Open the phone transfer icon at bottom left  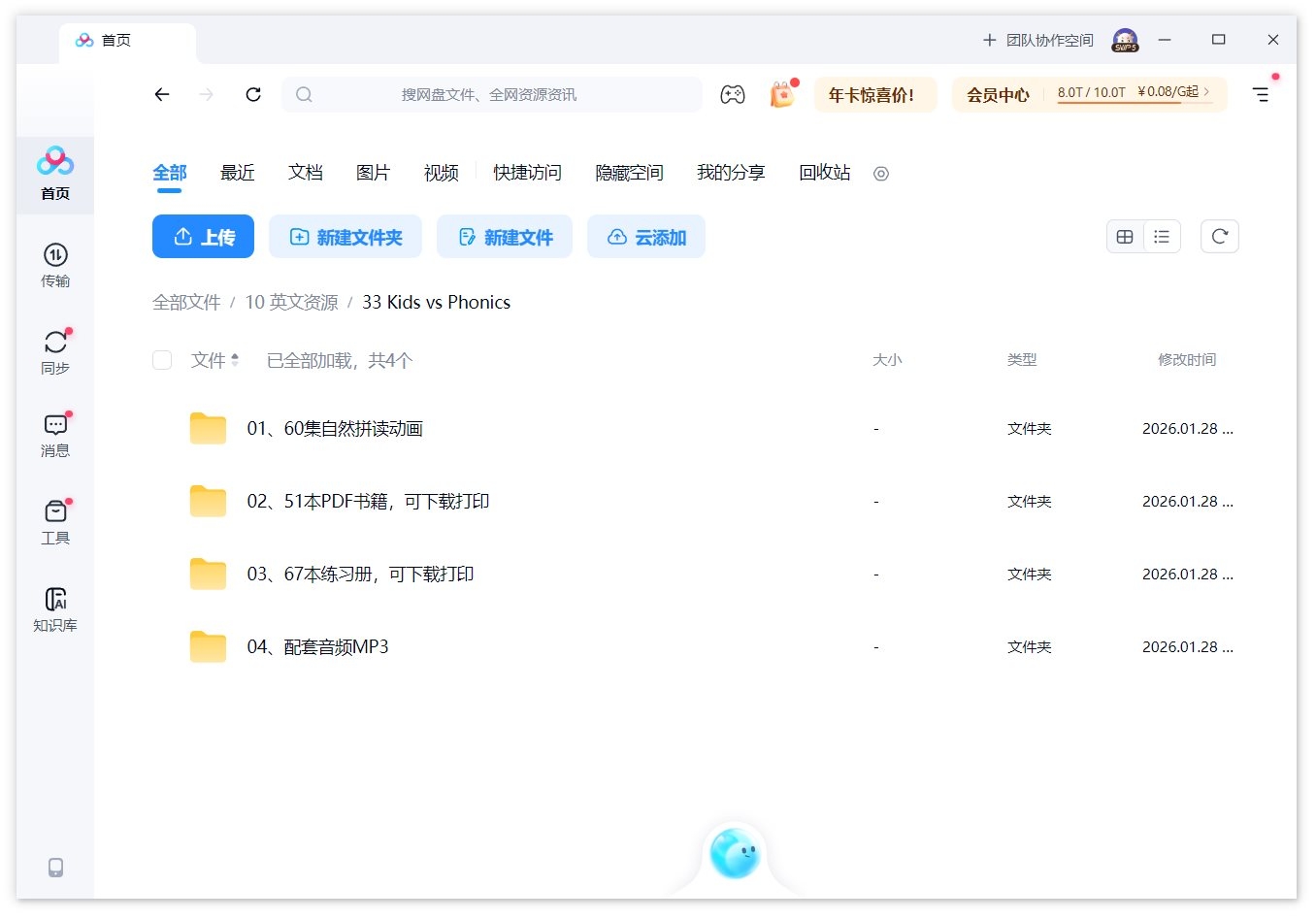(x=55, y=867)
